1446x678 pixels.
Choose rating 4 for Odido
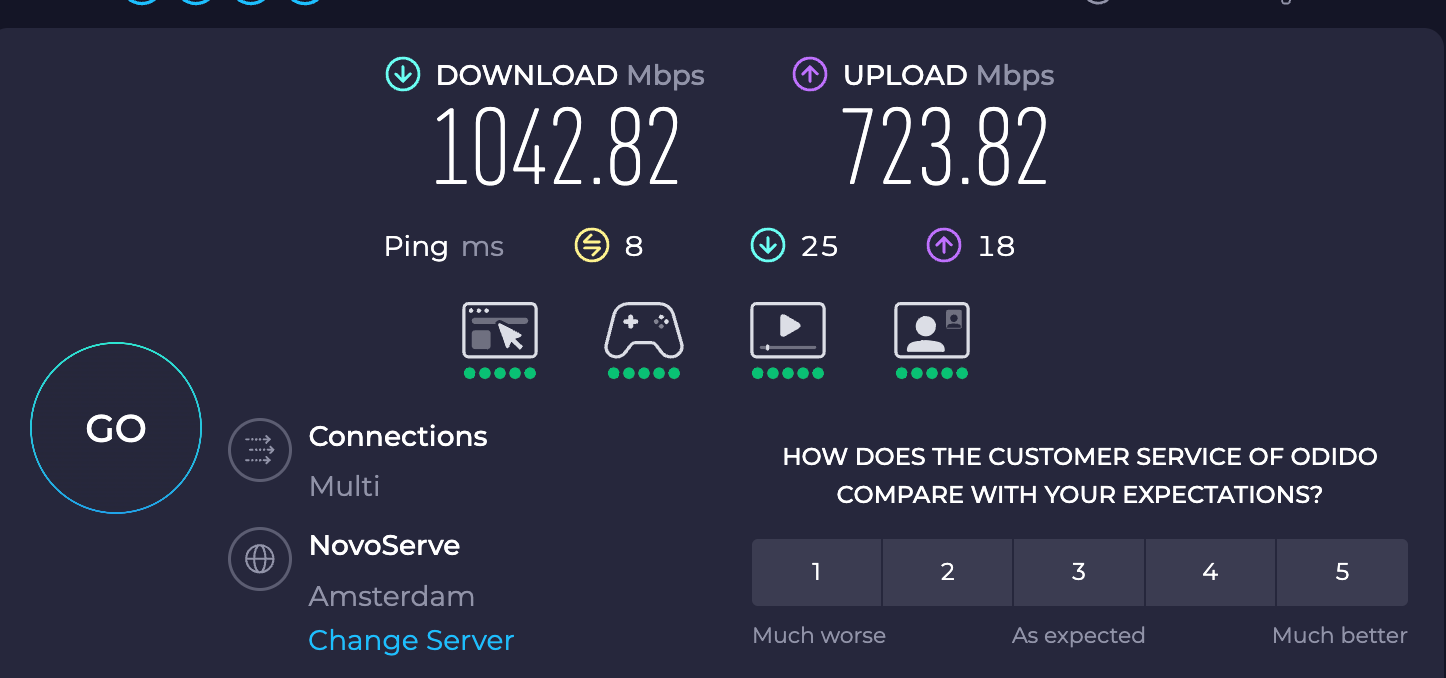click(1210, 572)
